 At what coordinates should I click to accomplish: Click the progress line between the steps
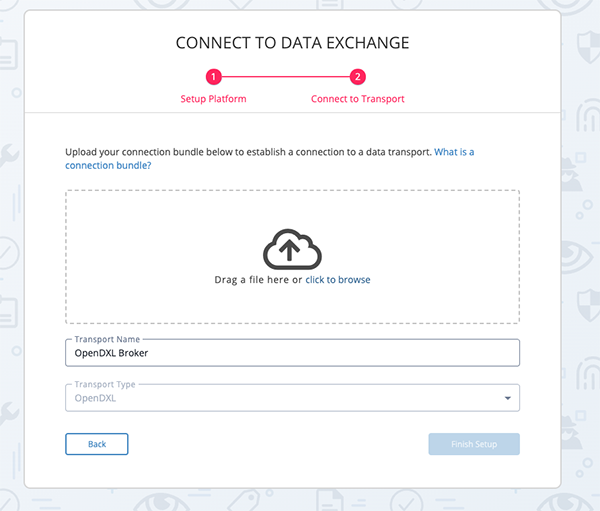click(x=285, y=77)
